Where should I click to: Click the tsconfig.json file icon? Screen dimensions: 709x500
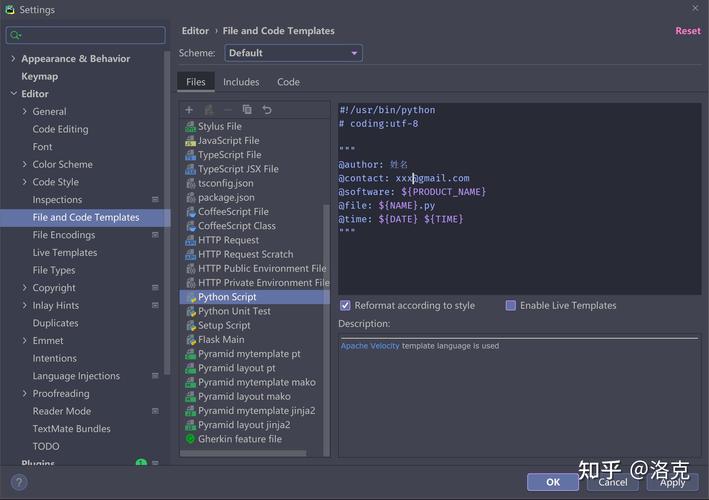tap(190, 184)
